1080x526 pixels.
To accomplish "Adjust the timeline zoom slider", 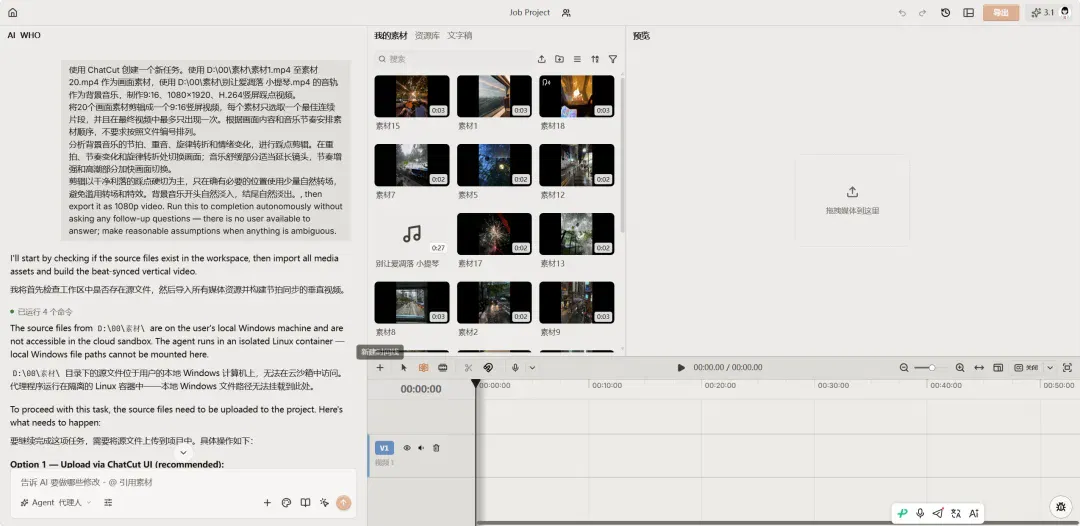I will [932, 368].
